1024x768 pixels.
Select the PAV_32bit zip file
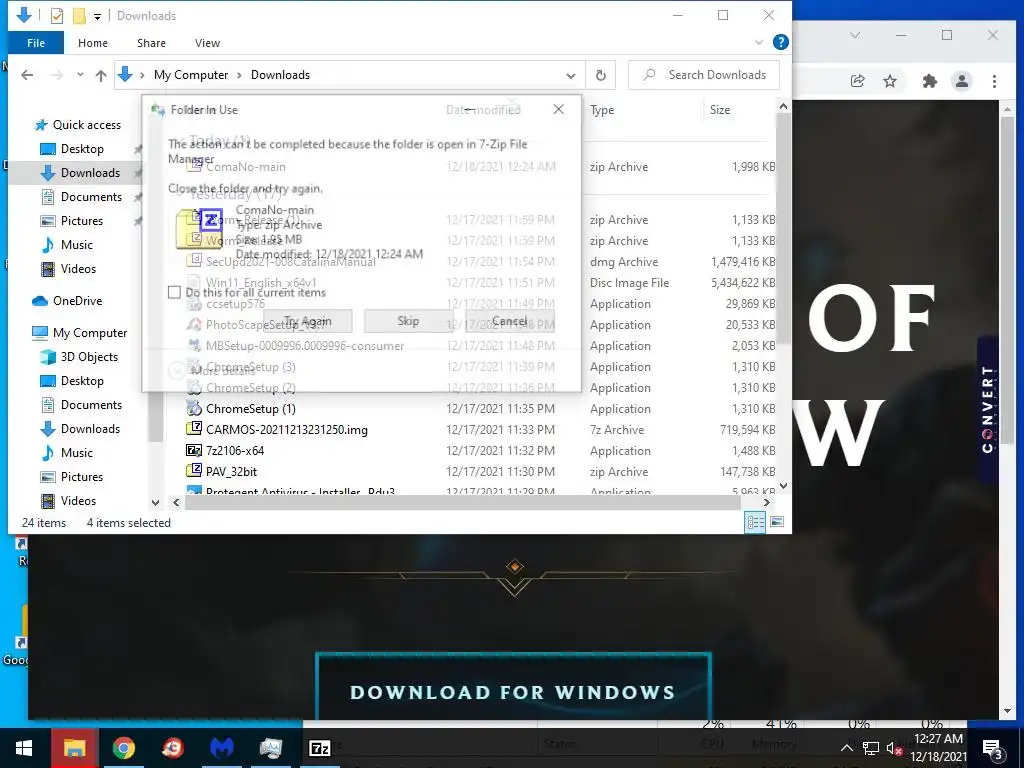coord(231,472)
